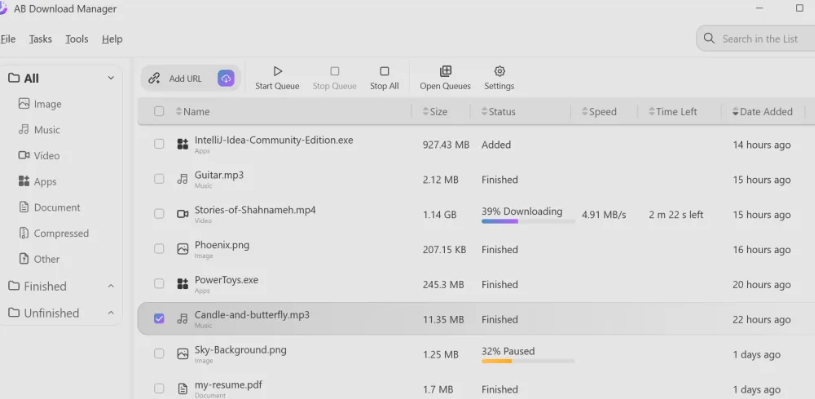Image resolution: width=815 pixels, height=399 pixels.
Task: Toggle the select-all checkbox in header
Action: click(159, 111)
